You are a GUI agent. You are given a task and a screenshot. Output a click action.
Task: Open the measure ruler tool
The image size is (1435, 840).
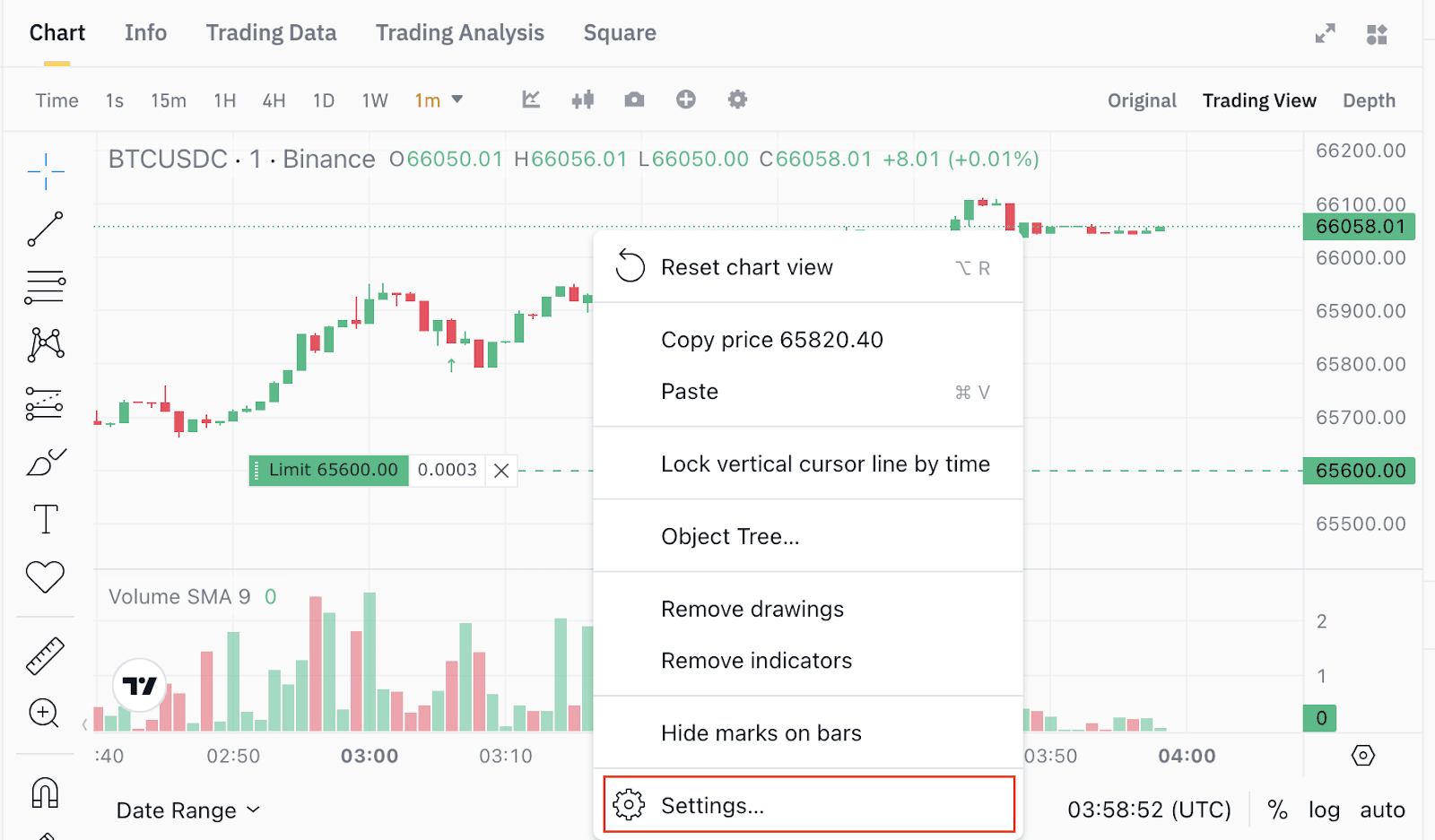click(45, 655)
